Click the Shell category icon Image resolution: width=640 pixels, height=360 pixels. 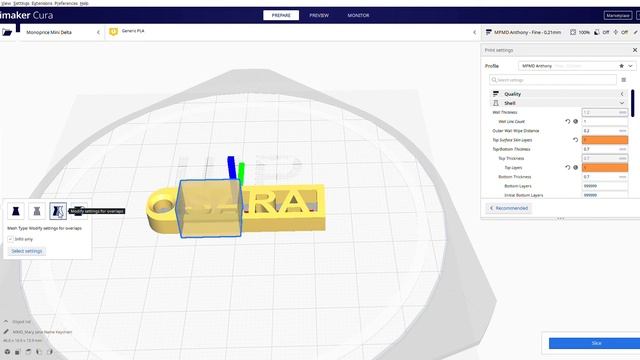pyautogui.click(x=496, y=103)
